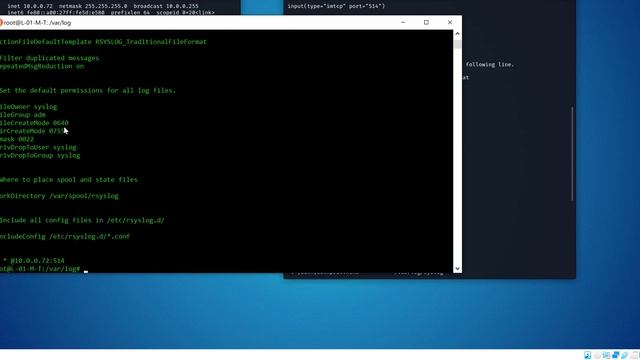Click 'input(type="imtcp" port="514")' in background window

click(336, 6)
